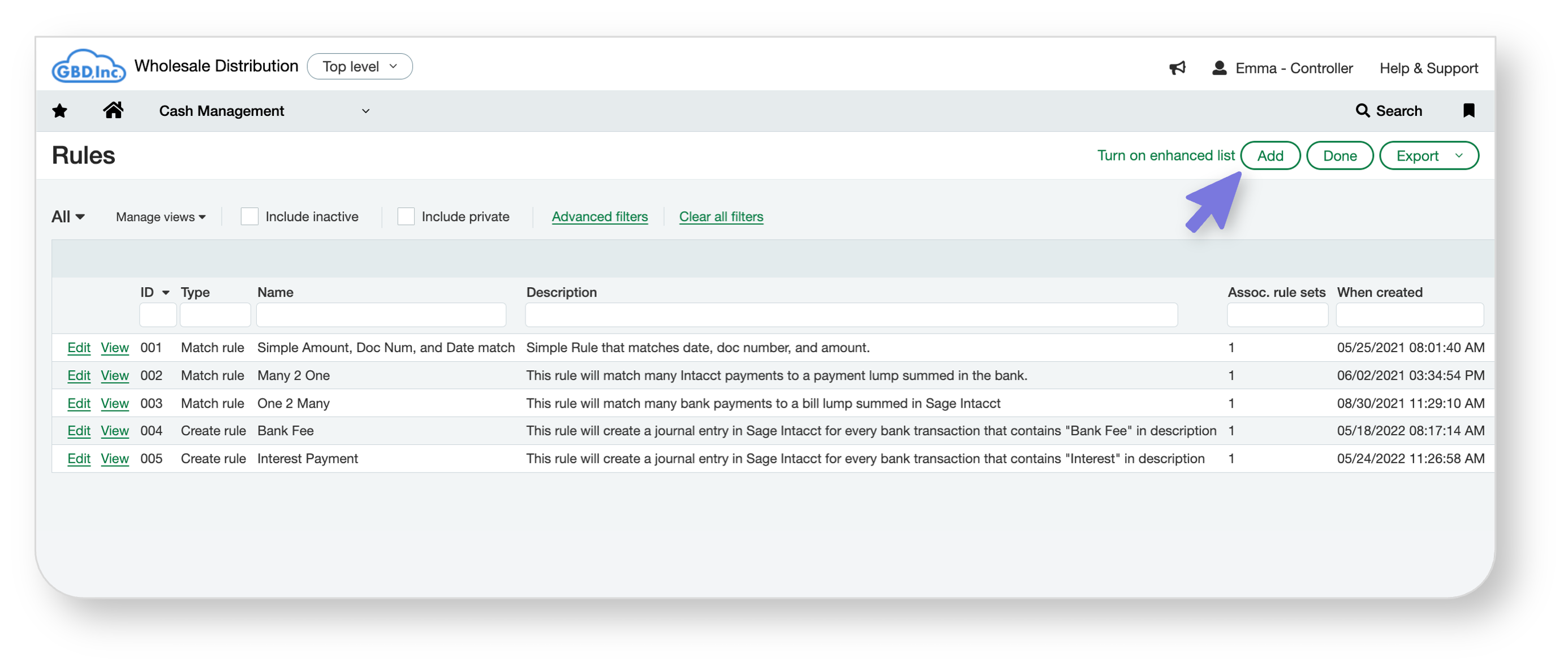Click the Search magnifier icon

tap(1362, 111)
